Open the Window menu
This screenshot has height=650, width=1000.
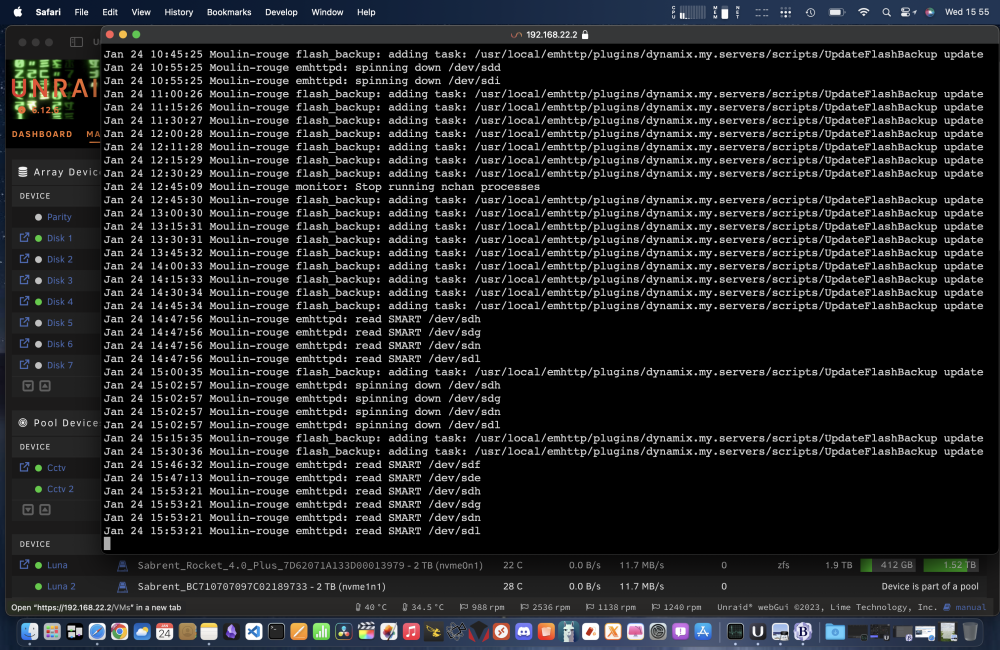[327, 12]
